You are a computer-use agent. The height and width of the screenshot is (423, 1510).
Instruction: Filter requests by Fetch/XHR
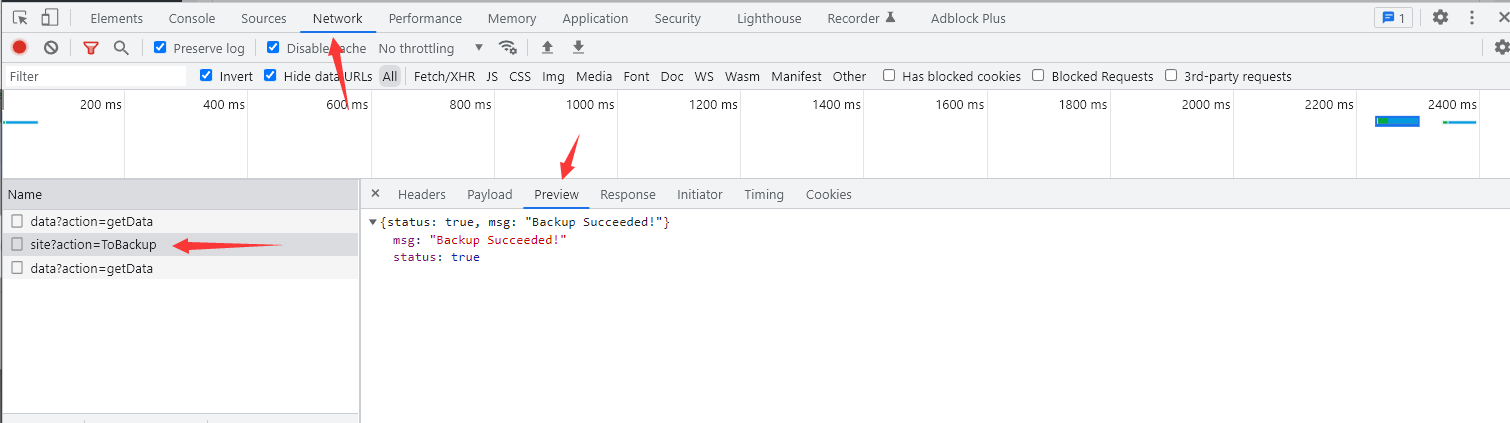tap(444, 76)
